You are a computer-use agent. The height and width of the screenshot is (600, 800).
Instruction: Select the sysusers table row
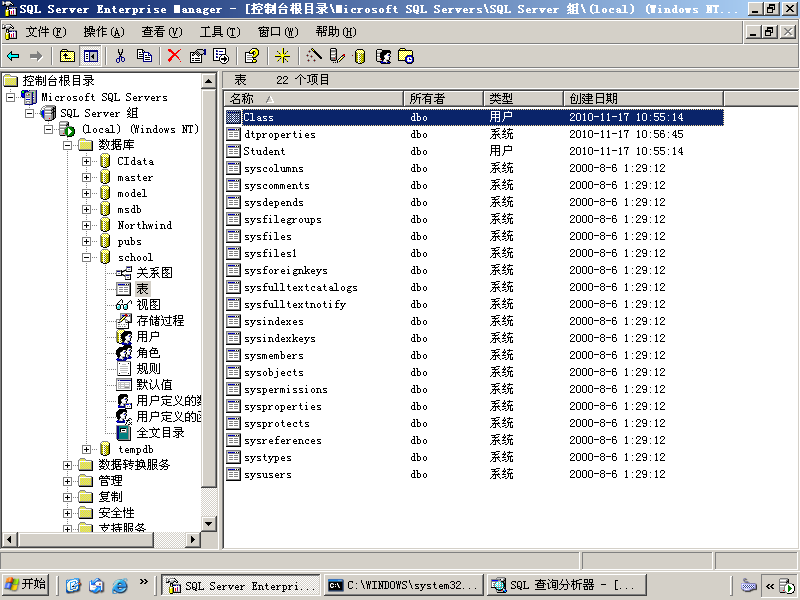[474, 474]
